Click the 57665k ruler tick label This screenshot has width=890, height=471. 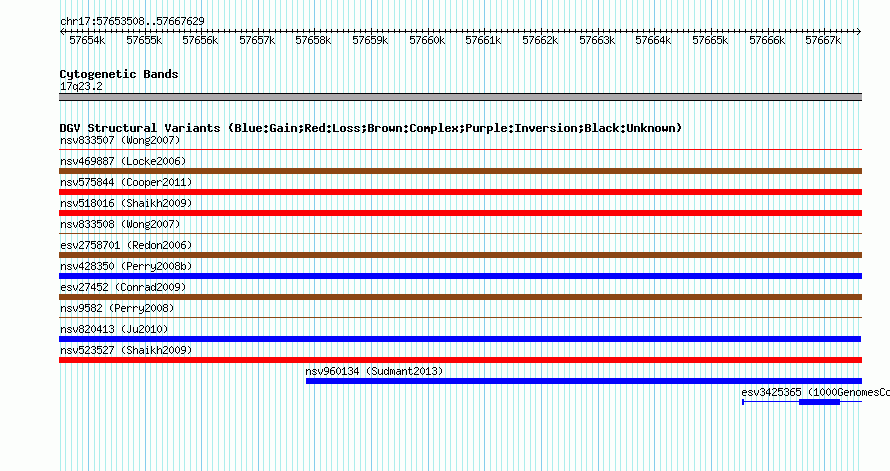click(x=710, y=40)
